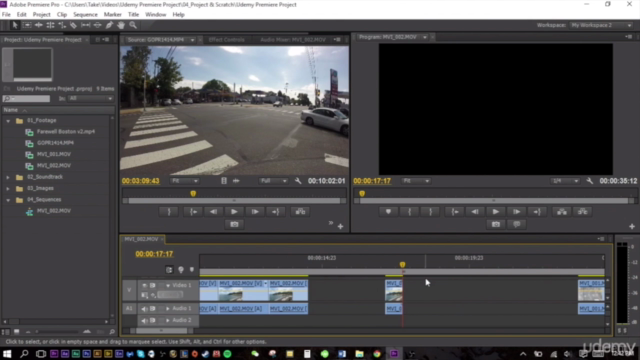The image size is (640, 360).
Task: Click the timeline playhead marker
Action: (x=402, y=265)
